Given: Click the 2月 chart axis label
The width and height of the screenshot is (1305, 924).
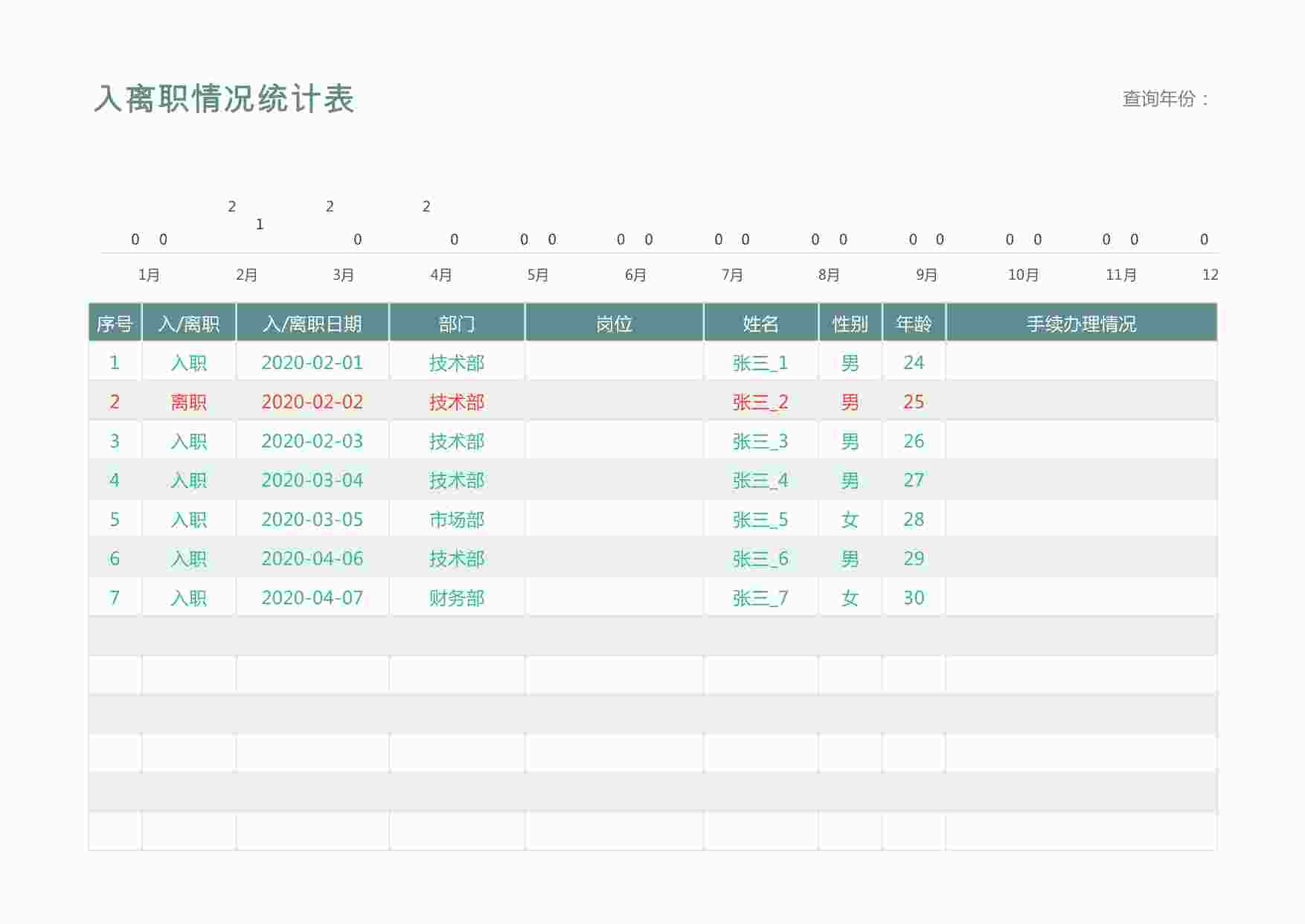Looking at the screenshot, I should point(246,275).
